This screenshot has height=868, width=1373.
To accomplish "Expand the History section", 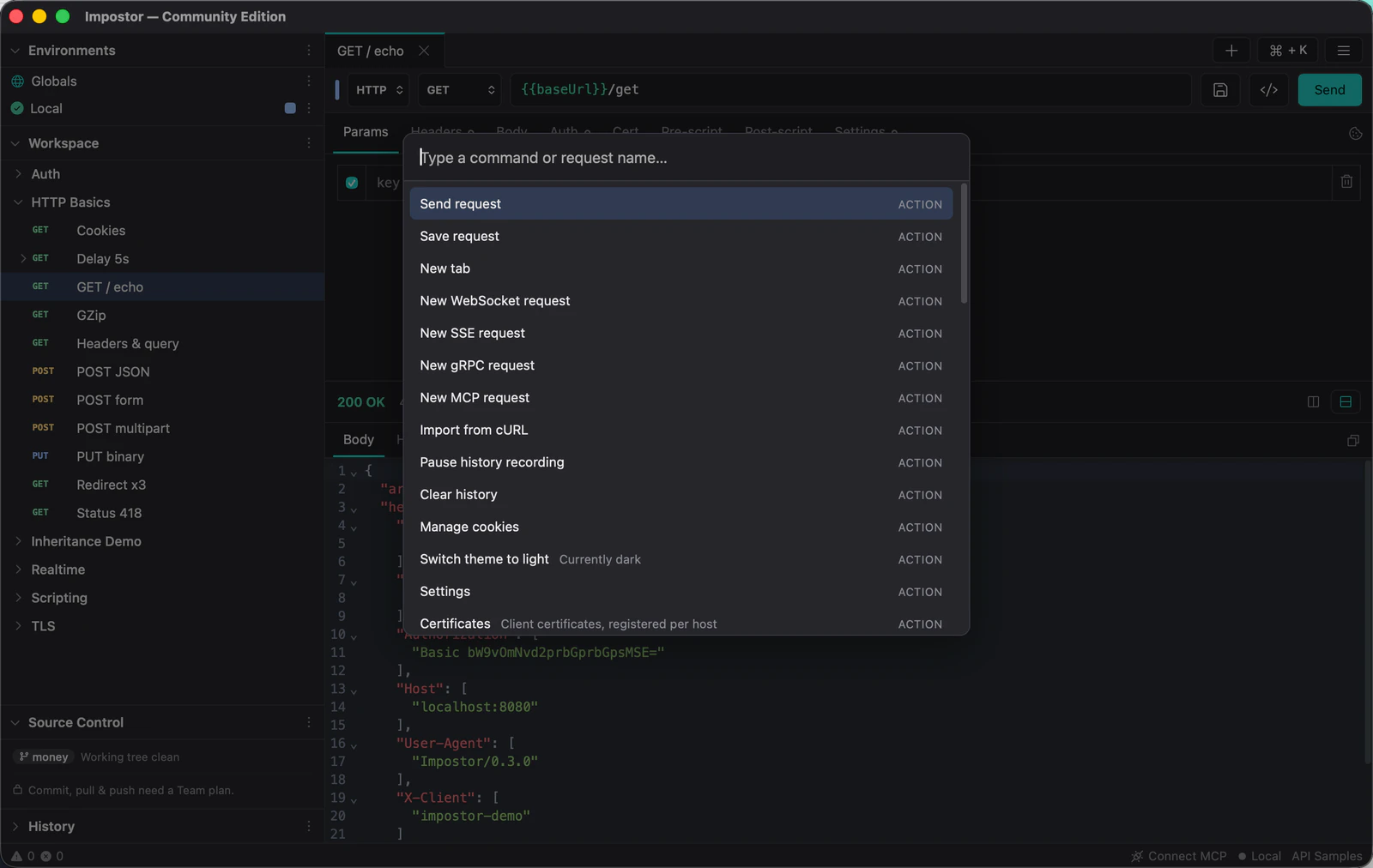I will pos(15,826).
